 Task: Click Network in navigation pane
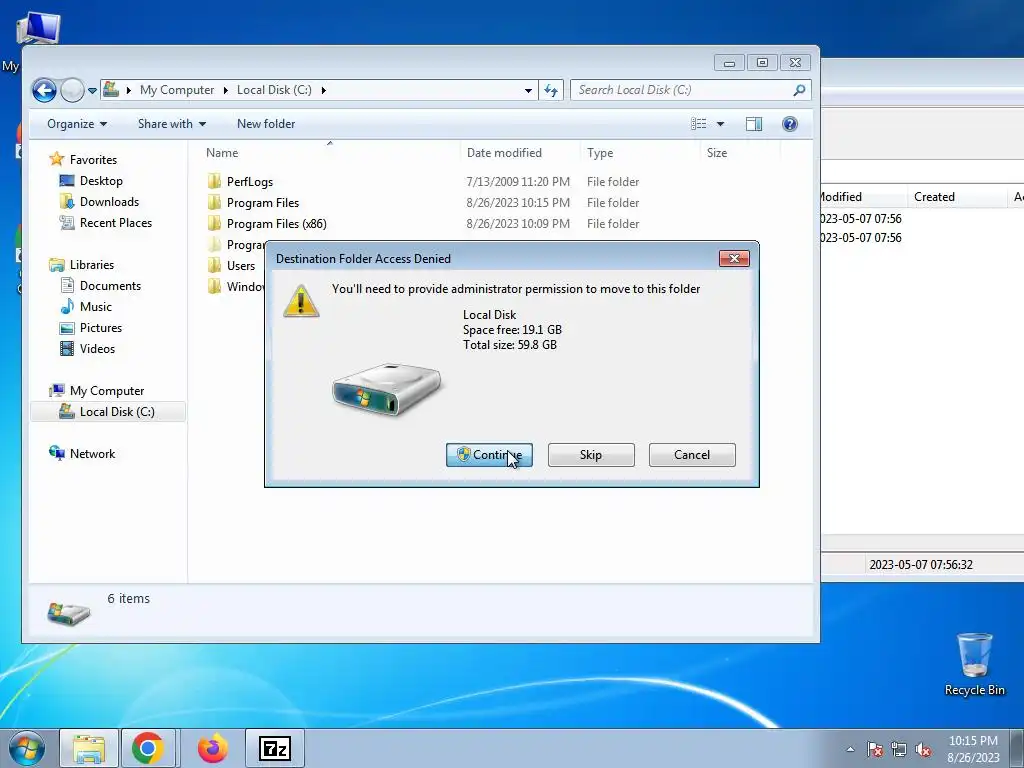click(x=92, y=454)
